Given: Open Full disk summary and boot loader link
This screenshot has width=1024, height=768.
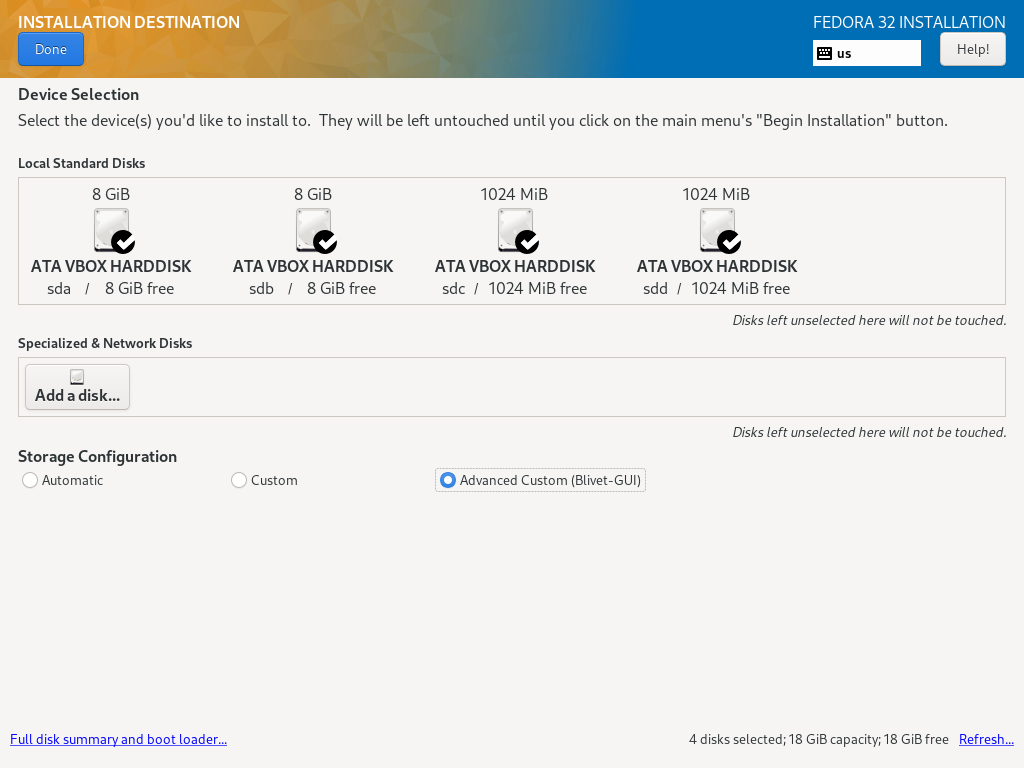Looking at the screenshot, I should pyautogui.click(x=118, y=739).
